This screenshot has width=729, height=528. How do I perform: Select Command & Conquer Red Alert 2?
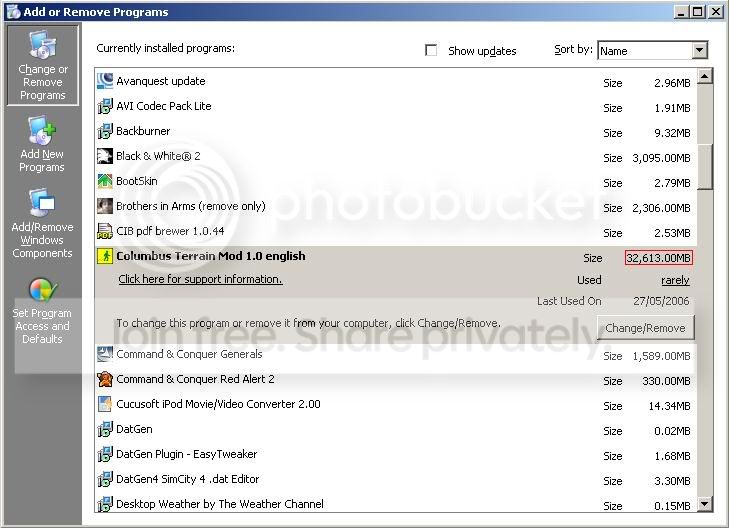click(x=396, y=379)
